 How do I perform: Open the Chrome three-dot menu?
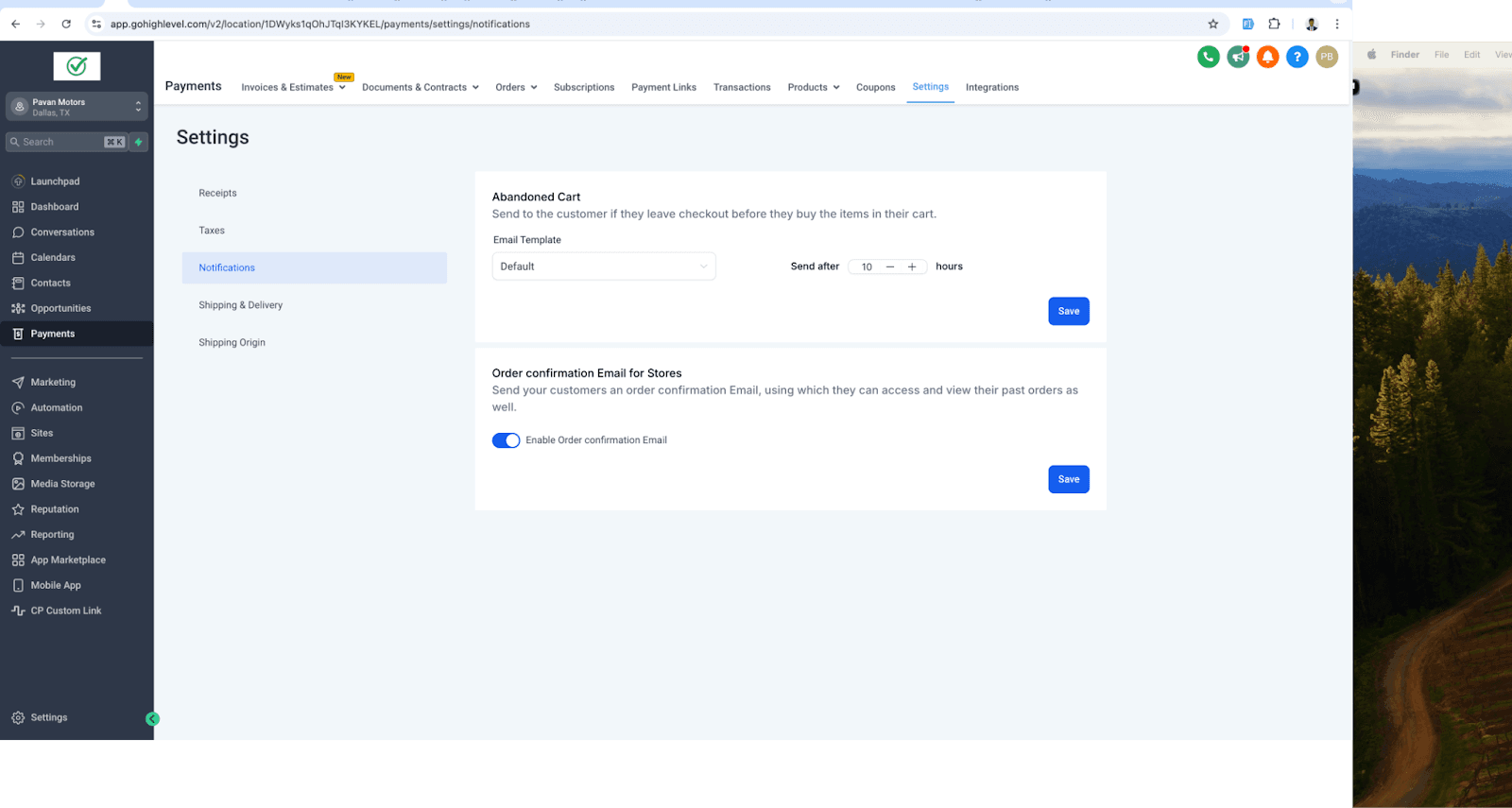pos(1336,24)
